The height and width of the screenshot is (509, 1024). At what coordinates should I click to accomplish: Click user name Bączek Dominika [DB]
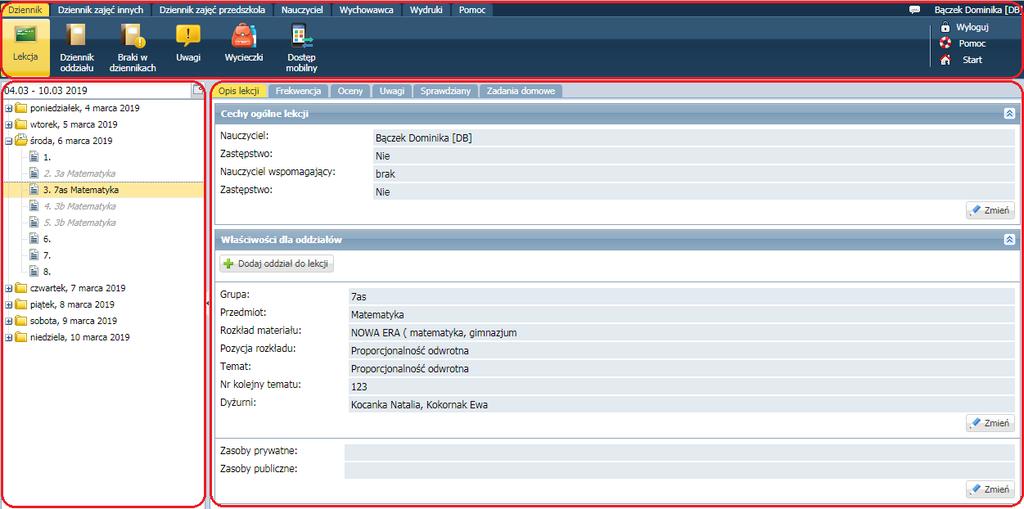coord(977,10)
